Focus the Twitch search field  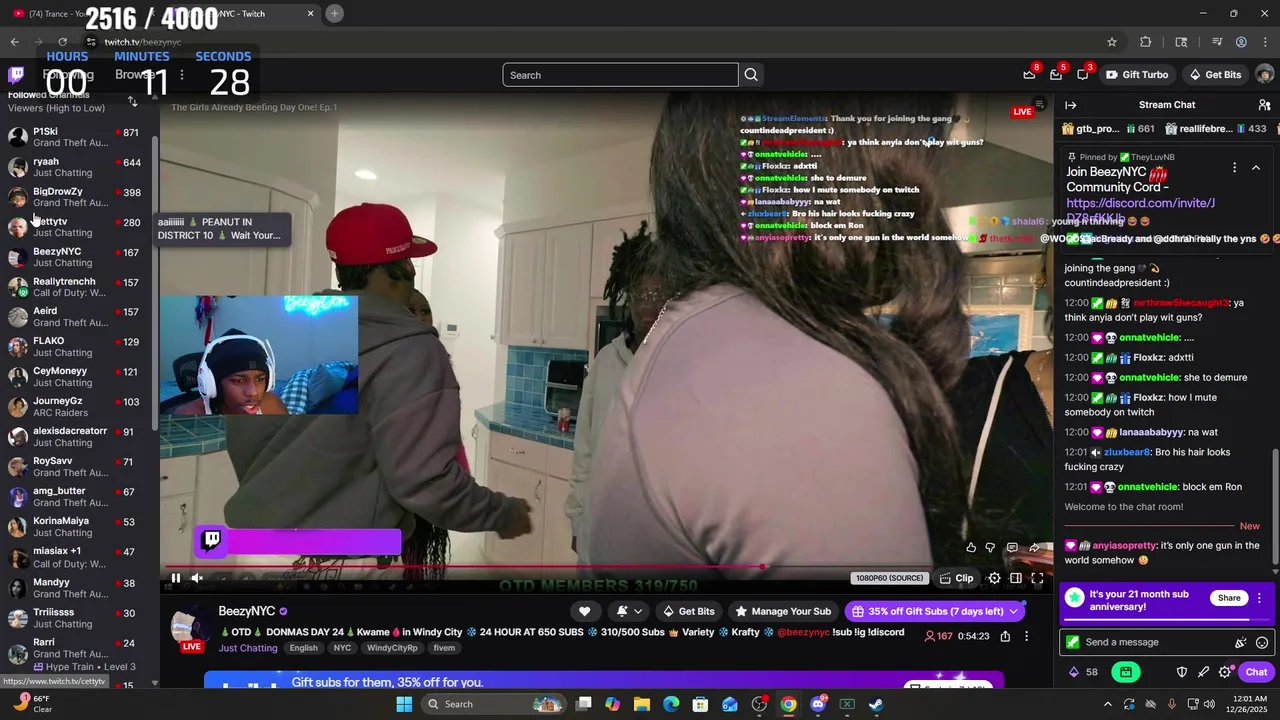coord(620,75)
